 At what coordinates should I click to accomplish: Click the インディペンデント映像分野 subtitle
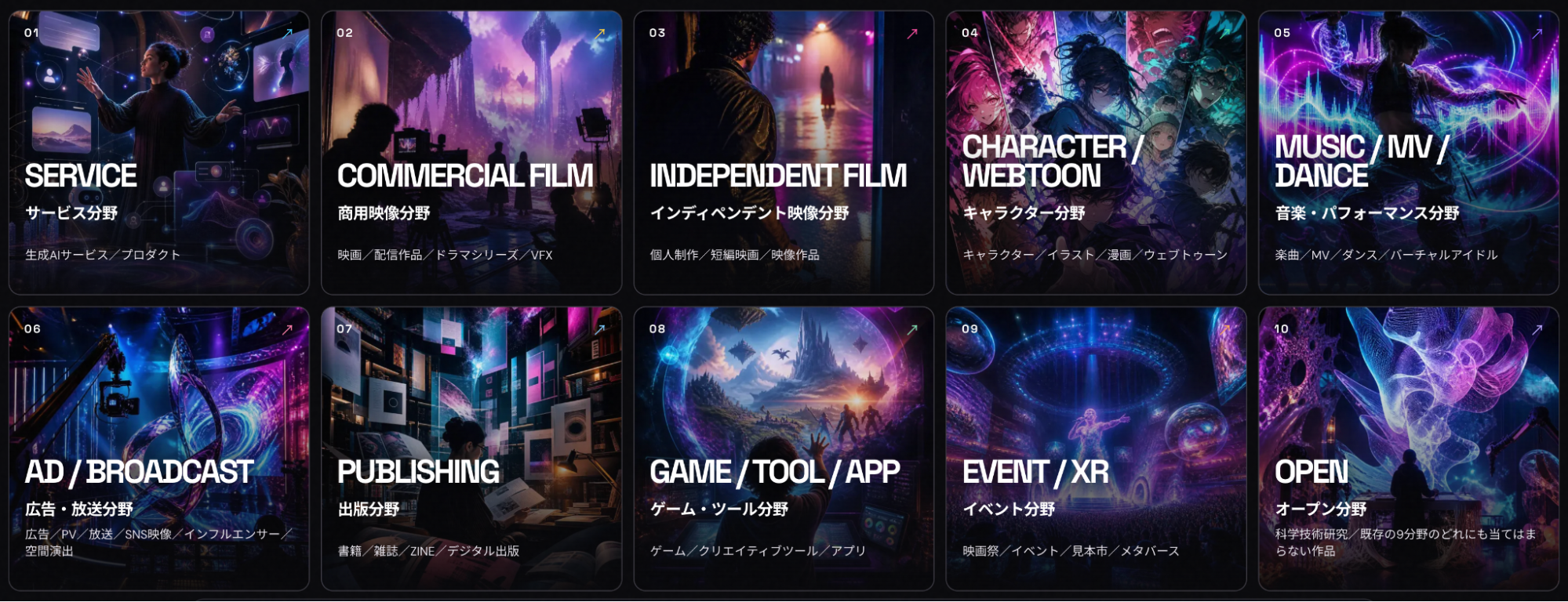[x=750, y=213]
